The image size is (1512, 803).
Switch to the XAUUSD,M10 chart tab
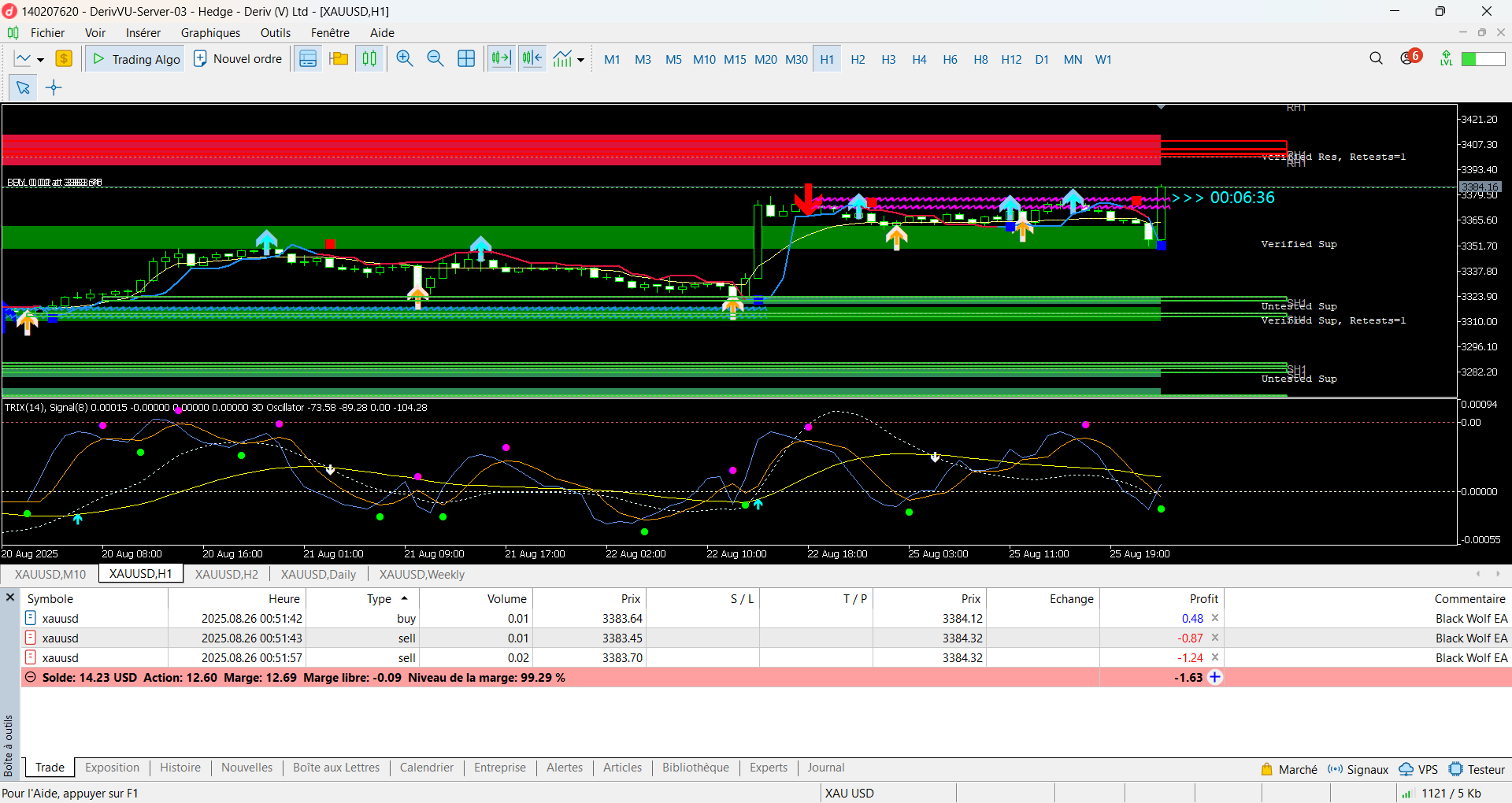pyautogui.click(x=50, y=575)
